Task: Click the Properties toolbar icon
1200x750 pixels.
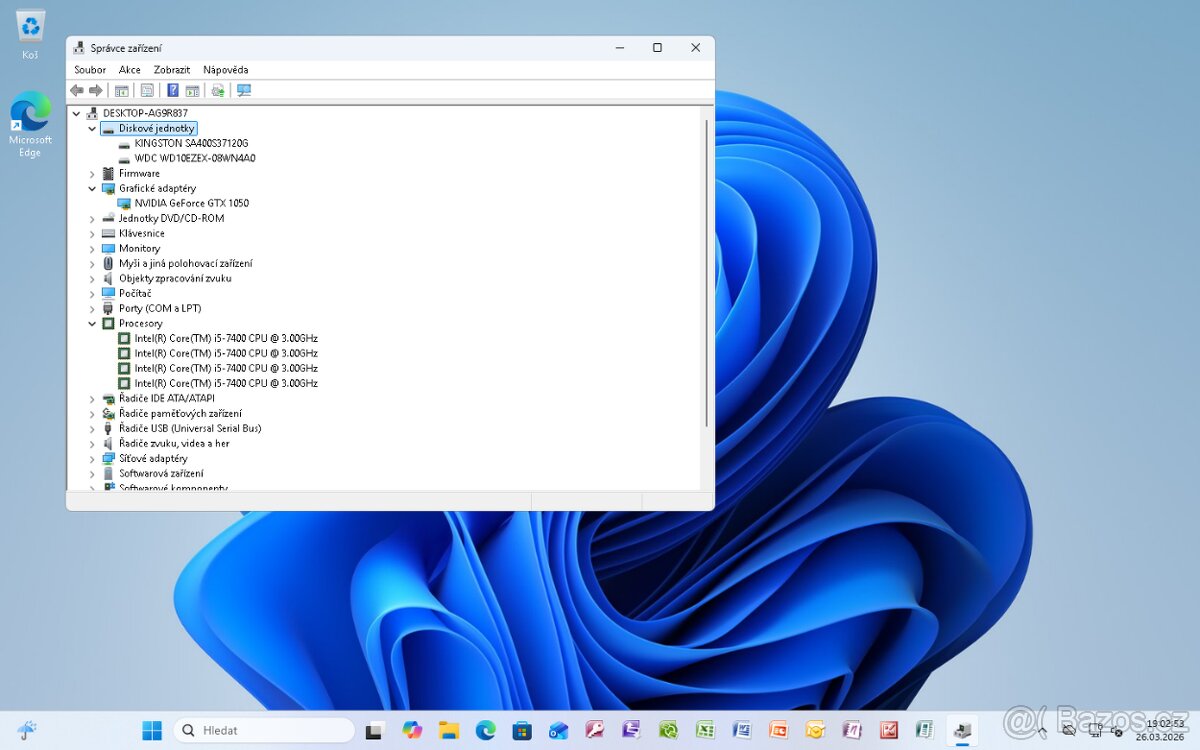Action: point(147,90)
